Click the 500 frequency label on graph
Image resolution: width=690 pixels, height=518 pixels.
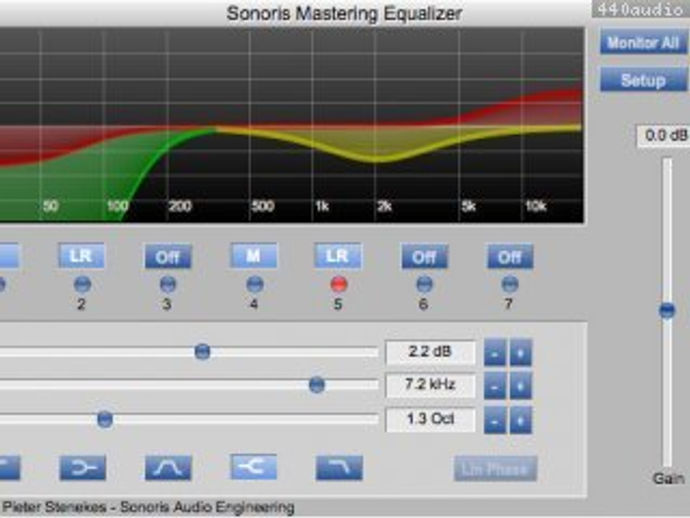tap(263, 206)
